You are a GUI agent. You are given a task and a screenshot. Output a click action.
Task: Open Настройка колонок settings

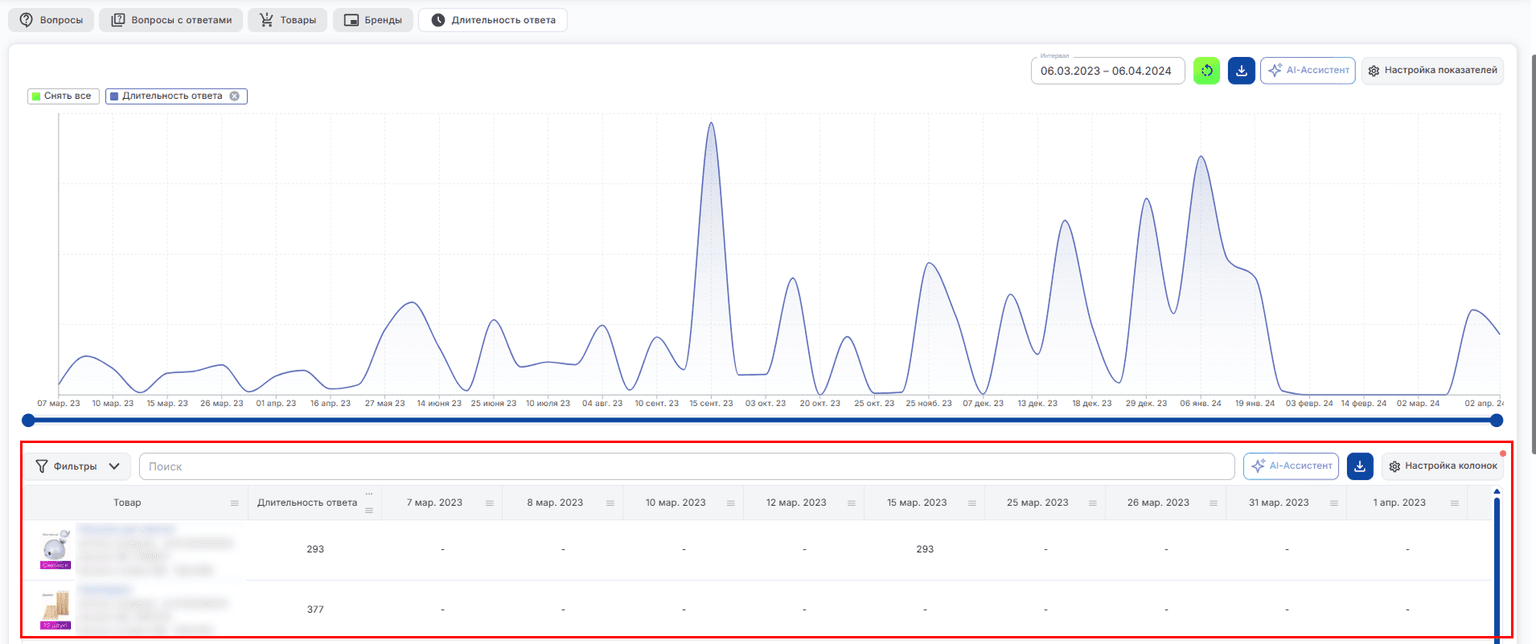(1442, 466)
